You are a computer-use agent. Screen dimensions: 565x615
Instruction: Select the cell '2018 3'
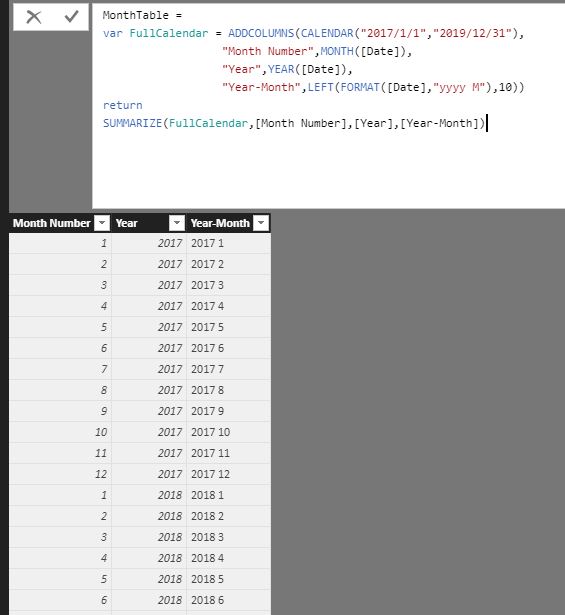coord(228,537)
